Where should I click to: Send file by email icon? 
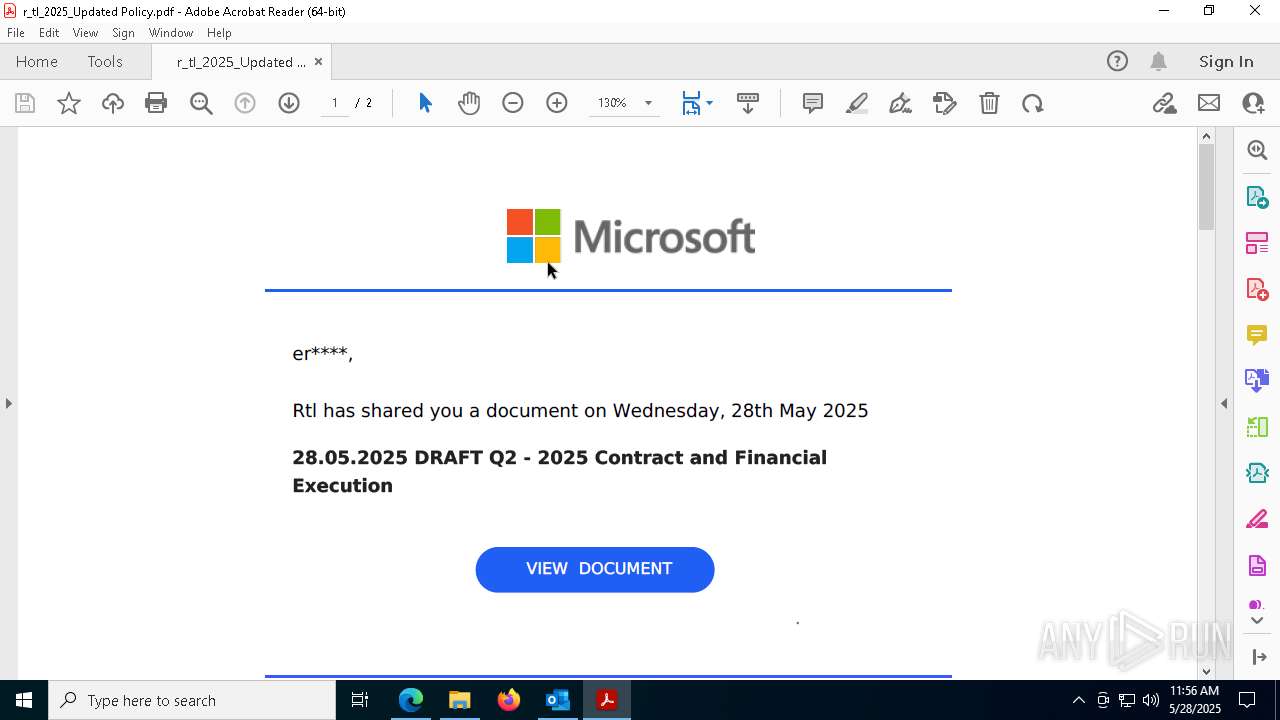(x=1209, y=103)
